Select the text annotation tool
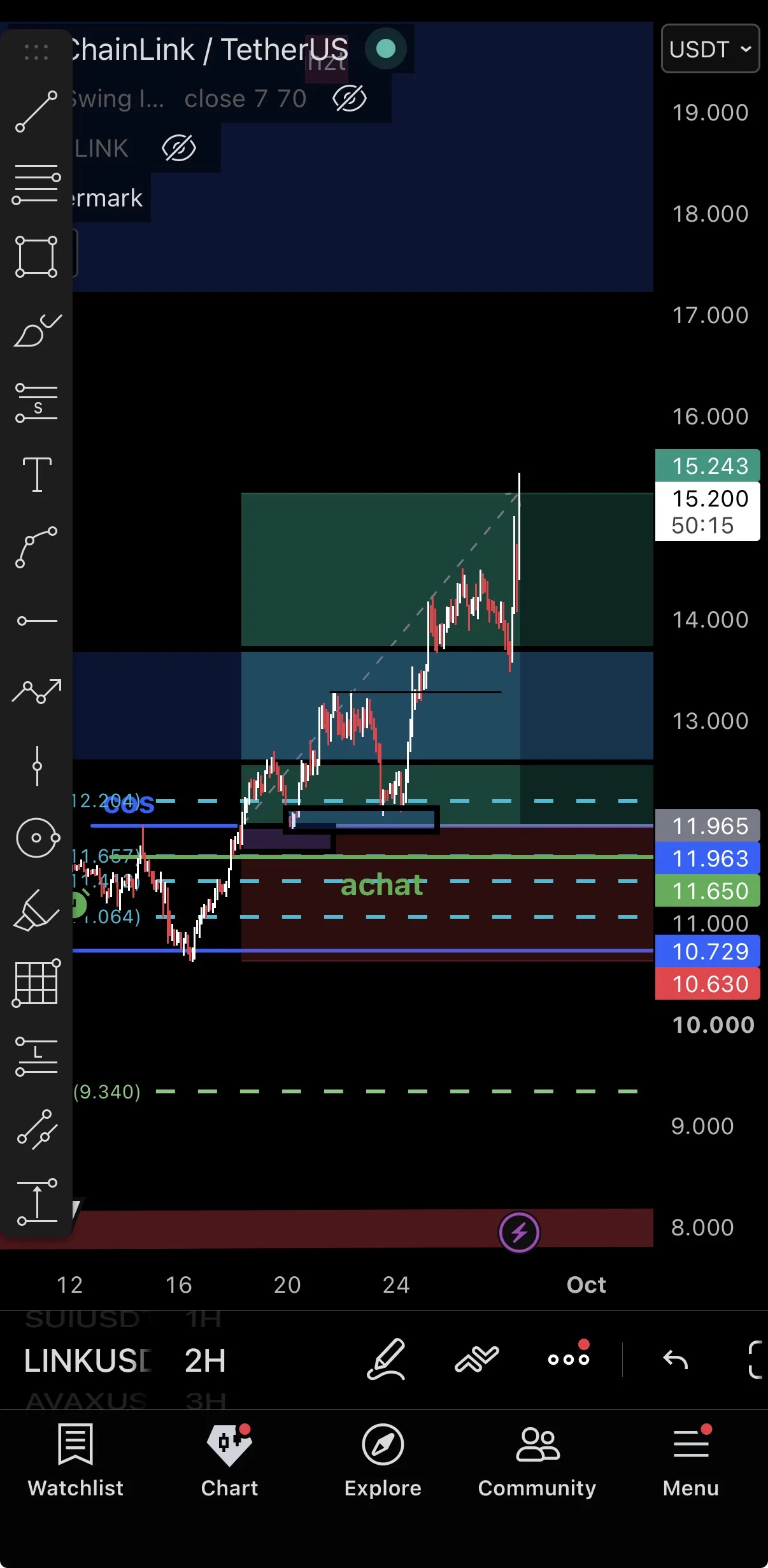The width and height of the screenshot is (768, 1568). [x=37, y=475]
